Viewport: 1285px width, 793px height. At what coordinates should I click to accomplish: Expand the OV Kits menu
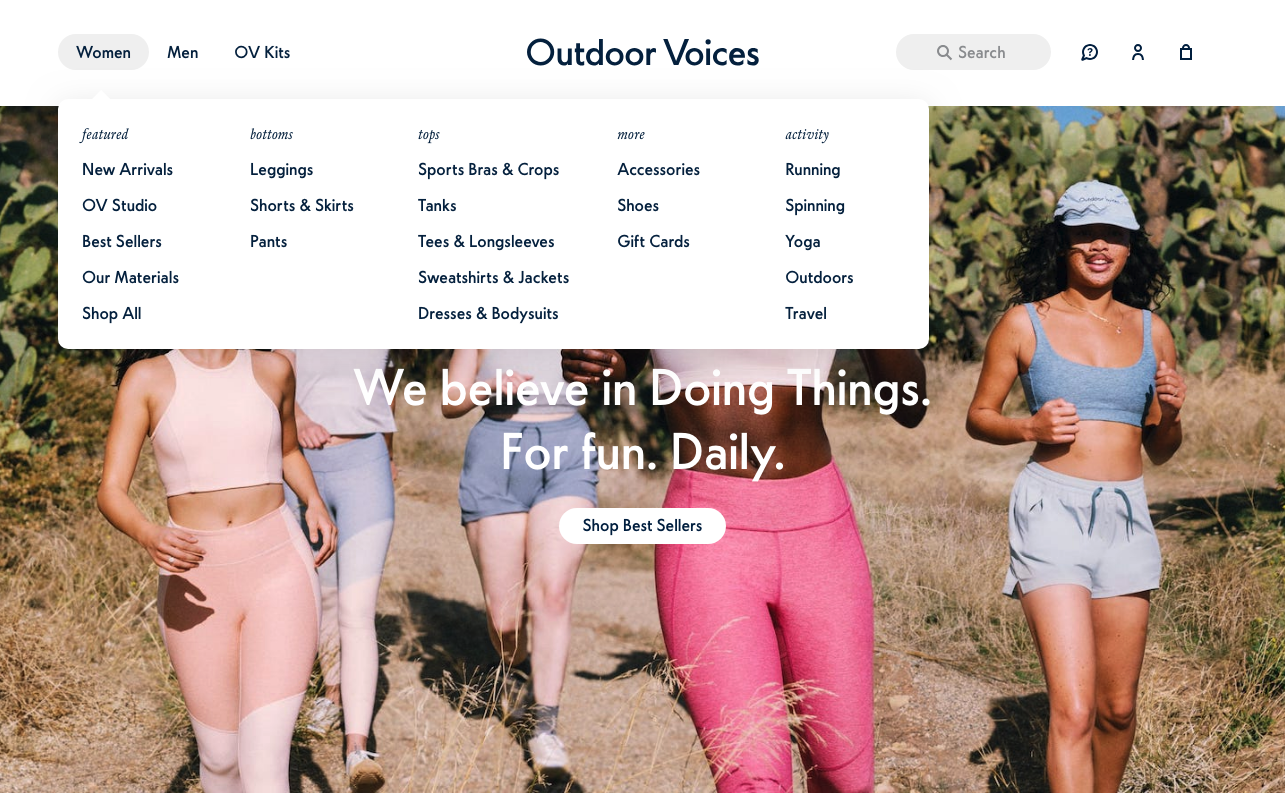coord(262,52)
